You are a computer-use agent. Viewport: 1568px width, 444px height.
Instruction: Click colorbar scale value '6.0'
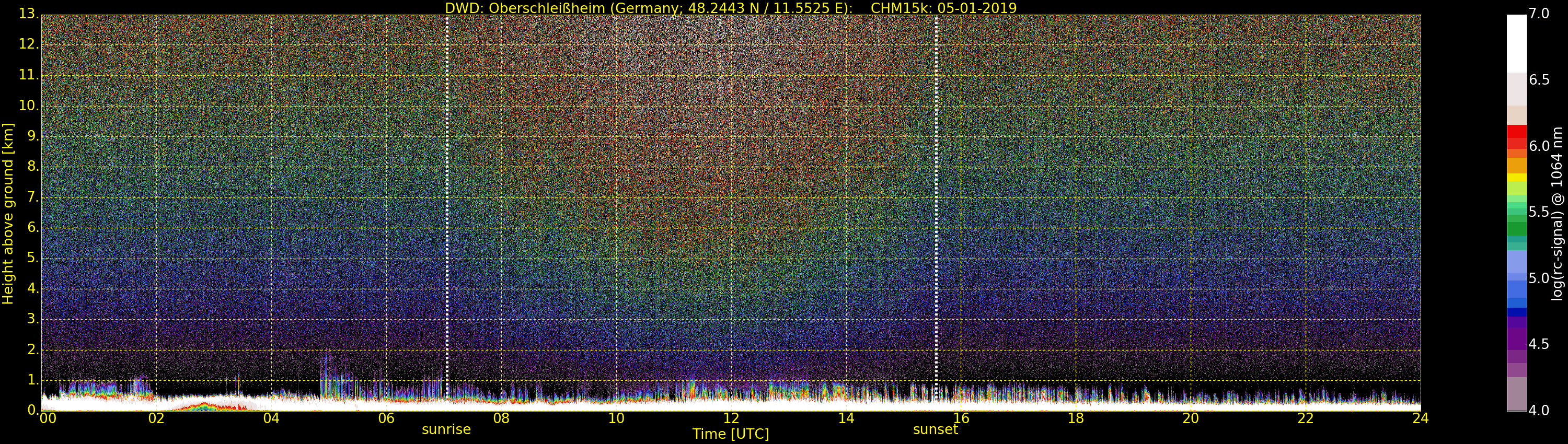[x=1539, y=146]
